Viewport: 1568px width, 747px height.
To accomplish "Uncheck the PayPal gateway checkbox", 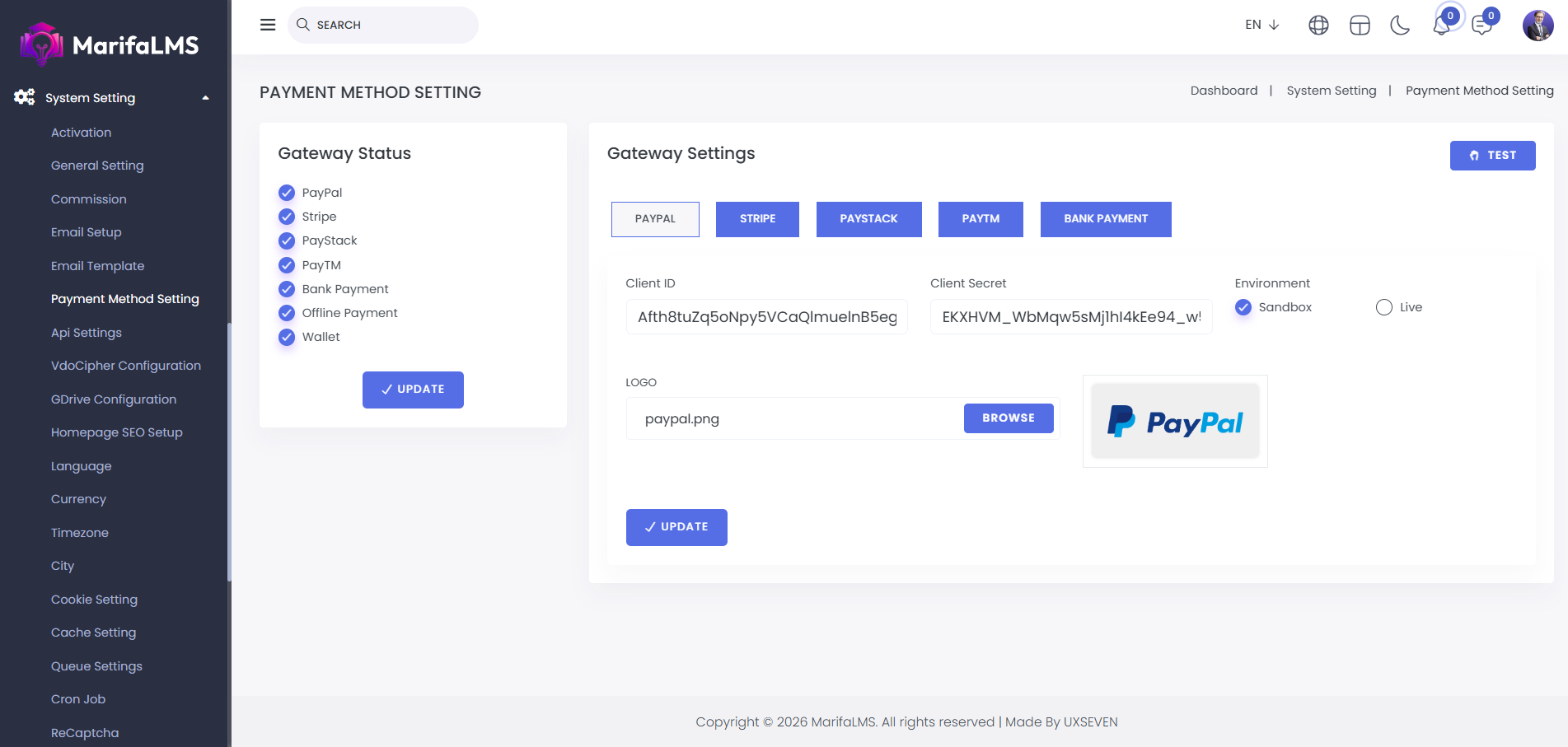I will click(287, 193).
